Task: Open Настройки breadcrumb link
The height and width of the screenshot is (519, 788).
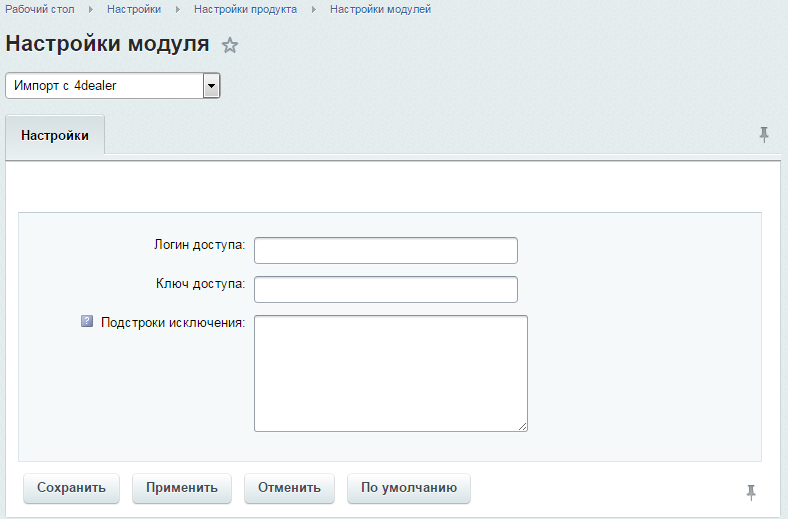Action: 134,9
